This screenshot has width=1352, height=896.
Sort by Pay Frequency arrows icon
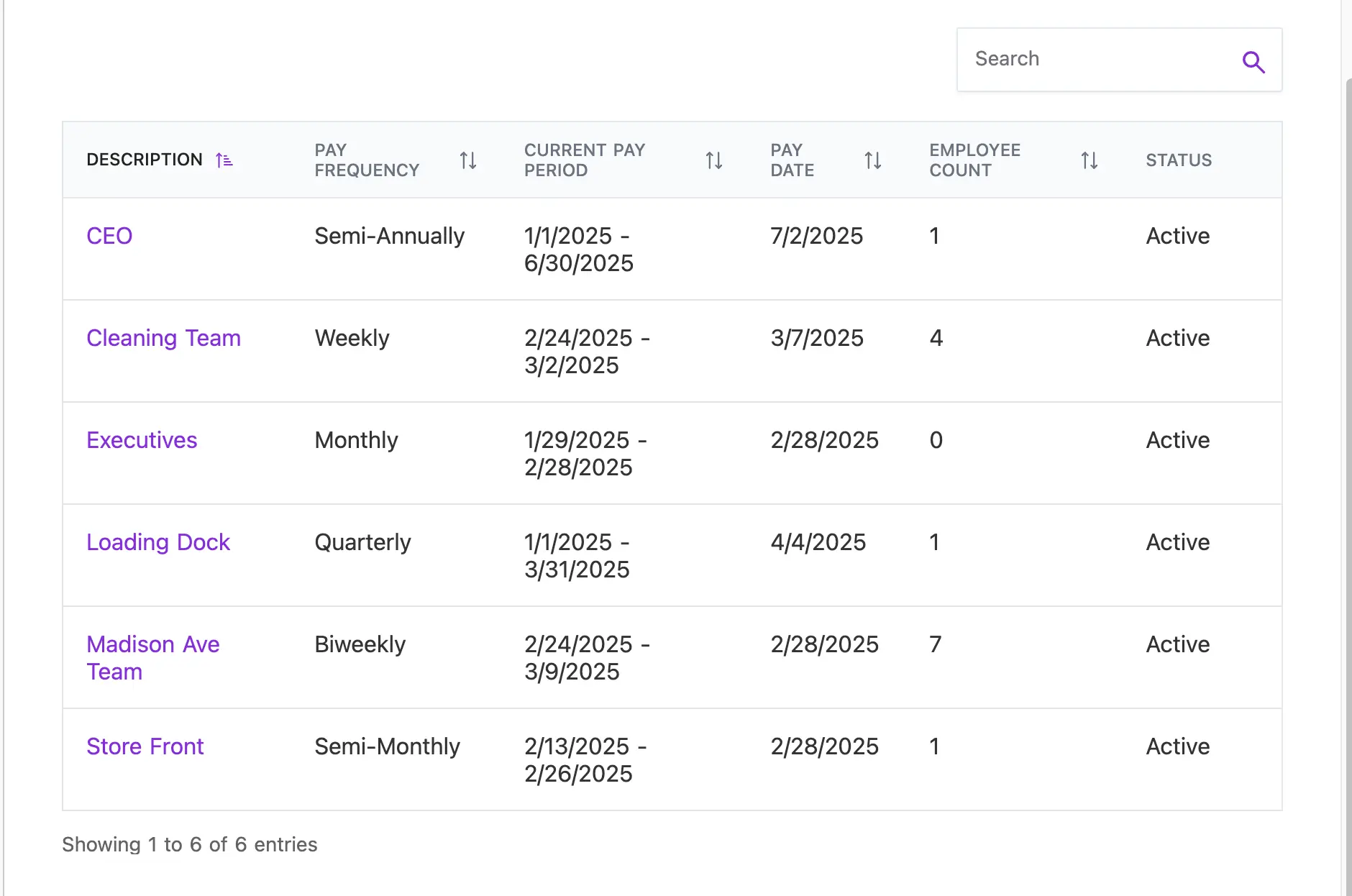468,160
